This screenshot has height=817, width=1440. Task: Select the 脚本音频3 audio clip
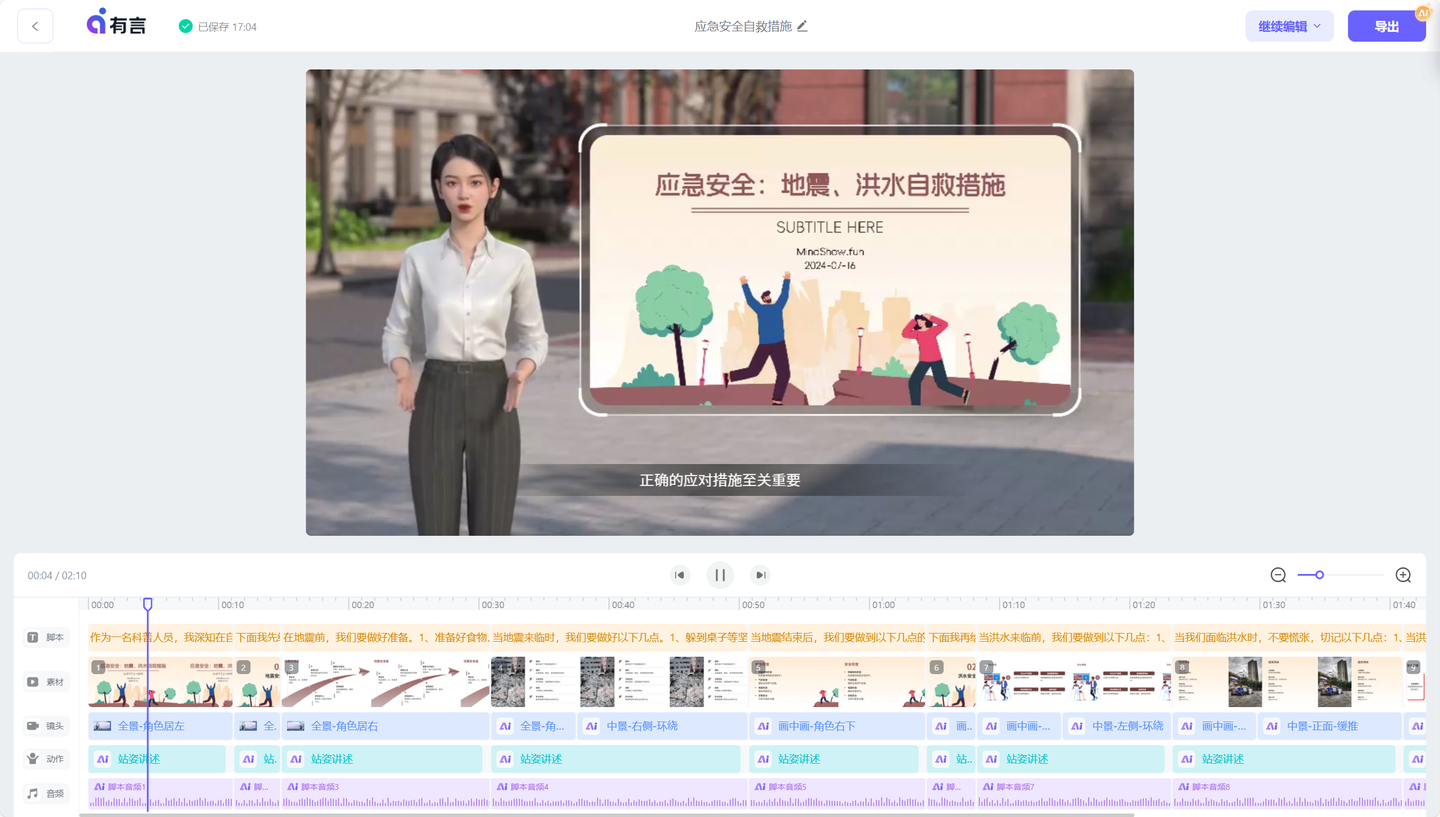(386, 793)
